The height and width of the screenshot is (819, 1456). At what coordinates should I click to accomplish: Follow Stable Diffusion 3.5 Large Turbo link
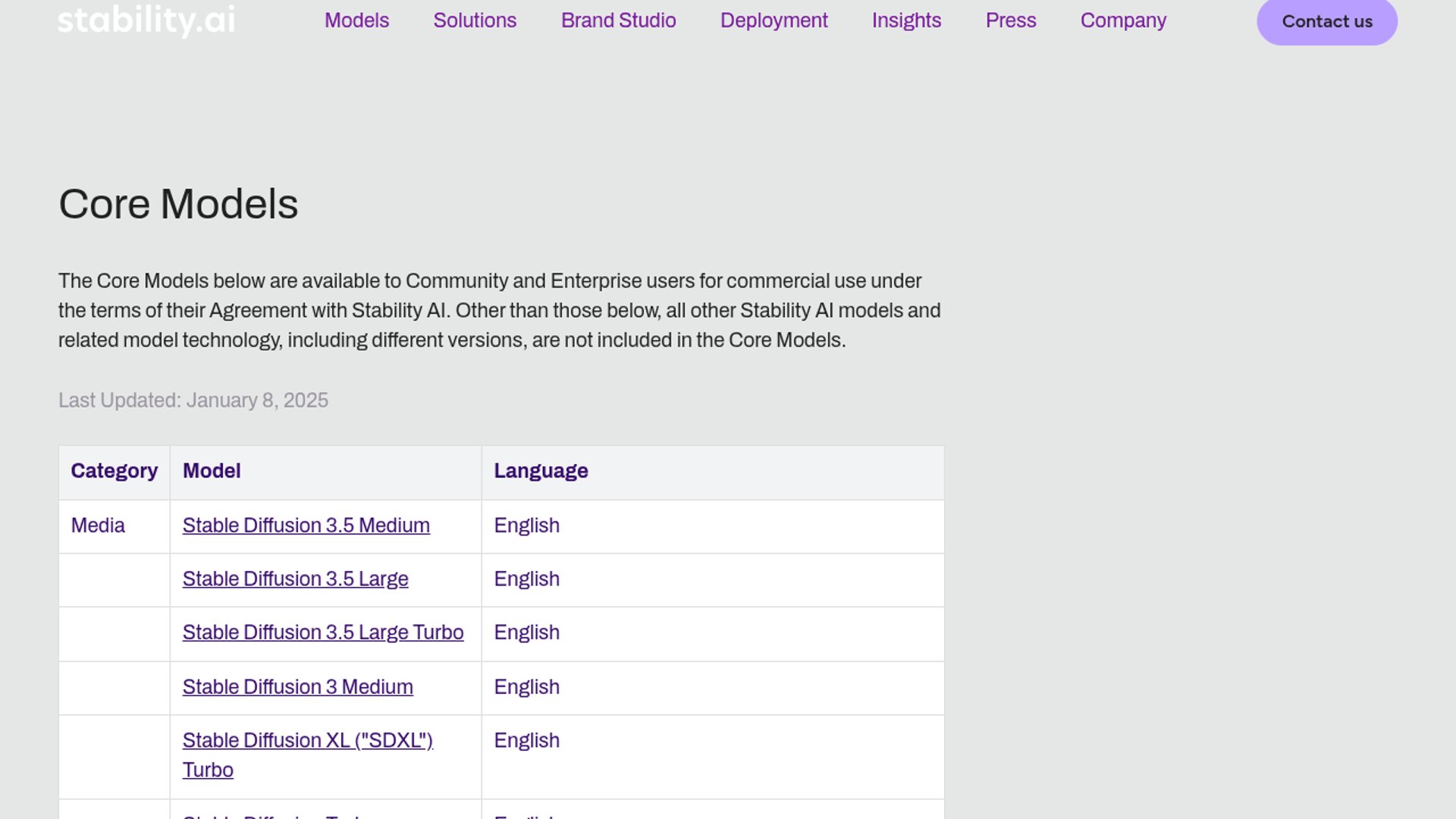pos(322,632)
